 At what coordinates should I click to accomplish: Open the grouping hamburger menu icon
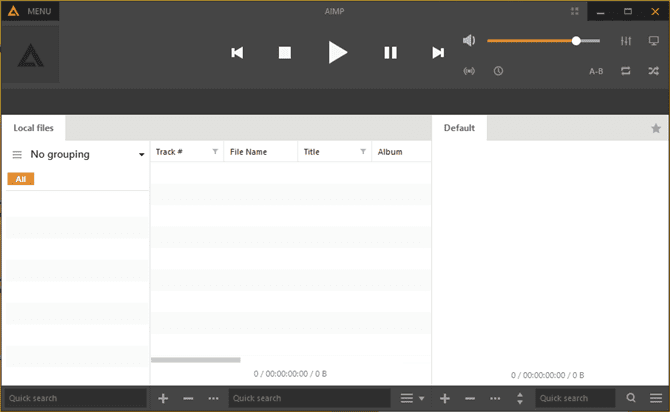(17, 154)
